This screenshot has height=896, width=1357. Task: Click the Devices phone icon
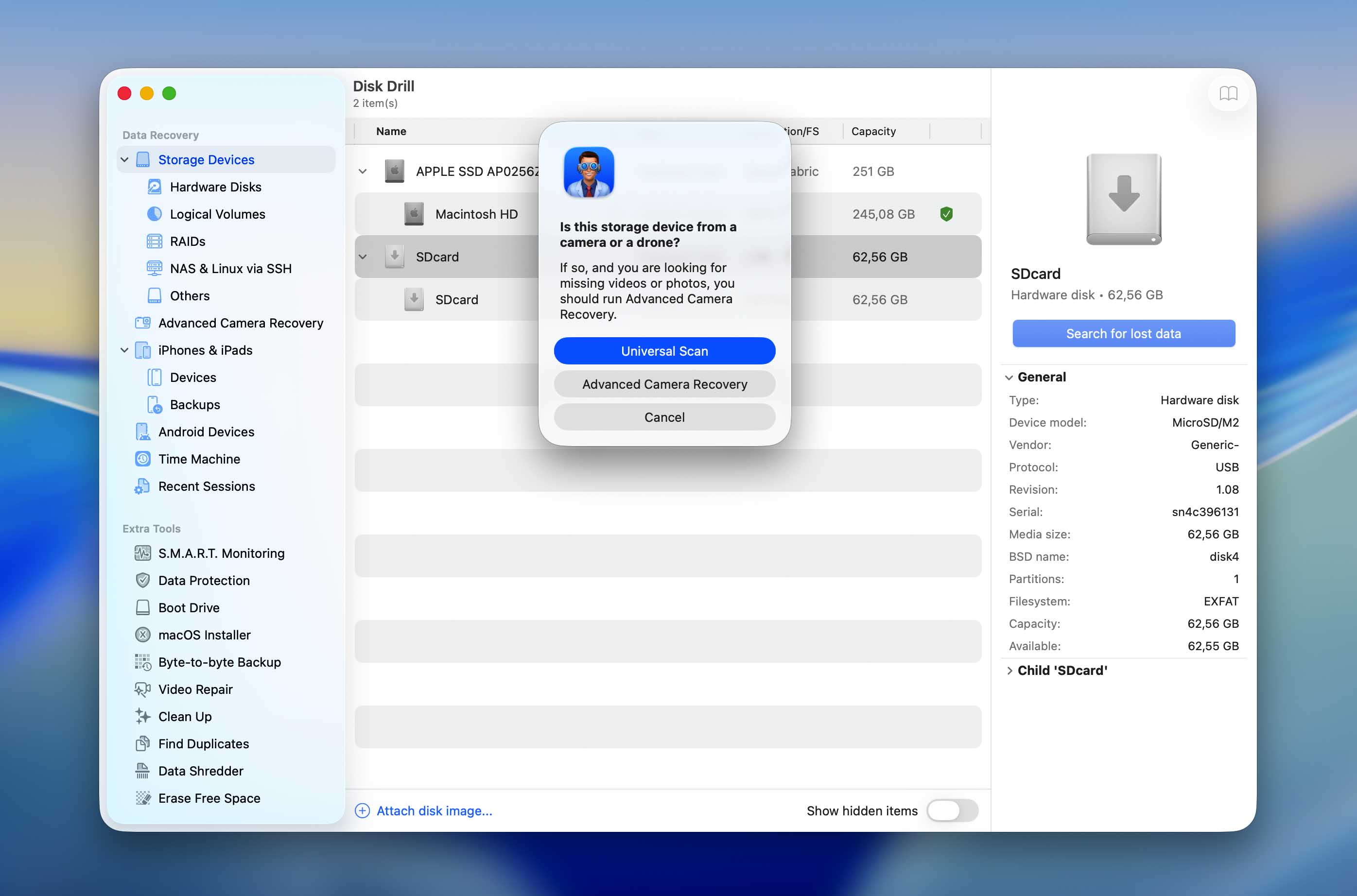155,378
